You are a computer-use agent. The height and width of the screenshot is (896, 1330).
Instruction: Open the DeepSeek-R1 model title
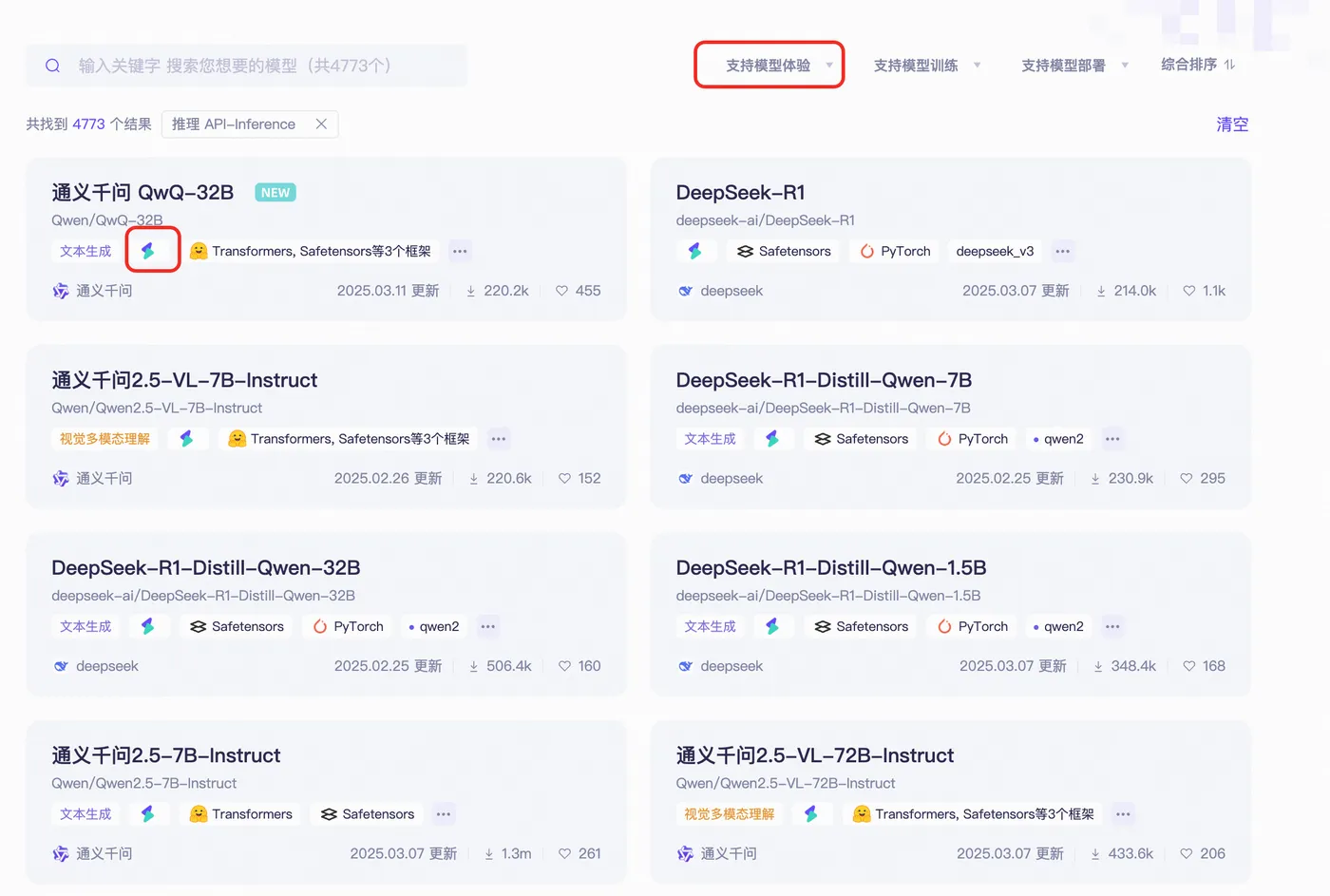tap(741, 193)
